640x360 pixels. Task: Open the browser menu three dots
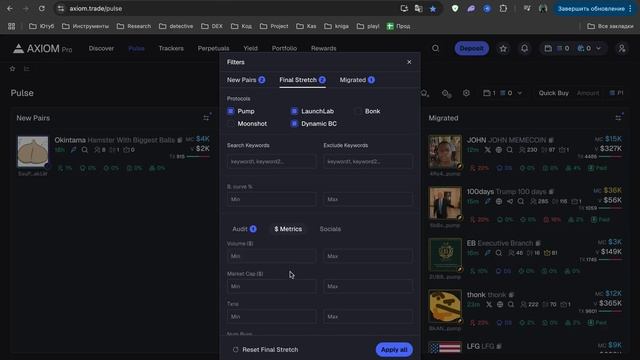631,9
